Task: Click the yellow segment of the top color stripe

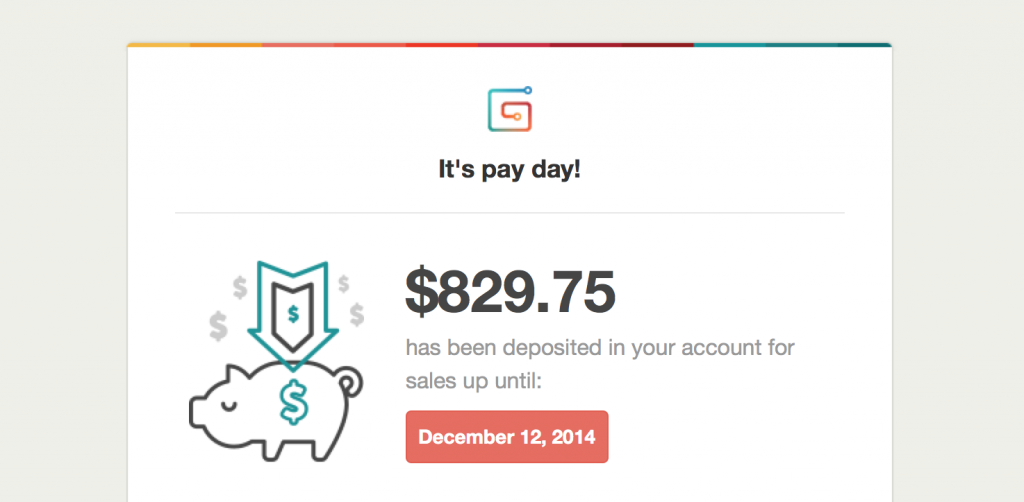Action: pyautogui.click(x=159, y=45)
